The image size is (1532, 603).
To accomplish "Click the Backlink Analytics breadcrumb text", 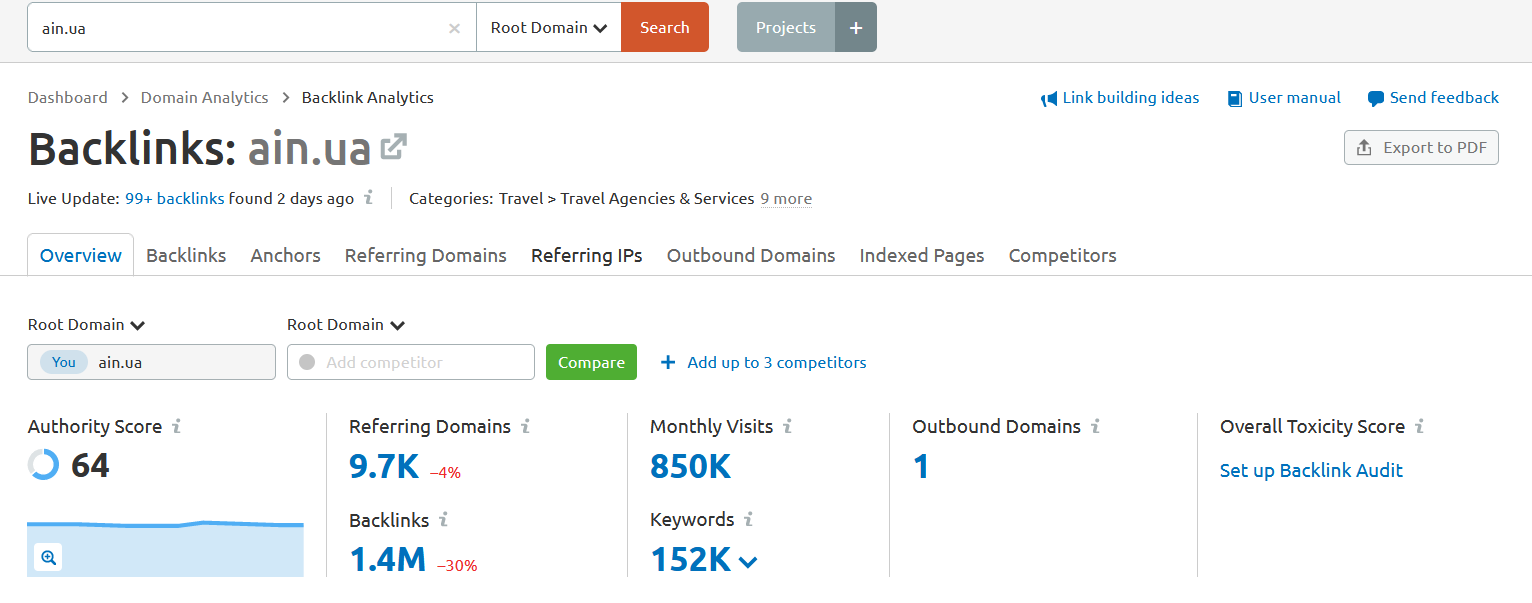I will pos(368,98).
